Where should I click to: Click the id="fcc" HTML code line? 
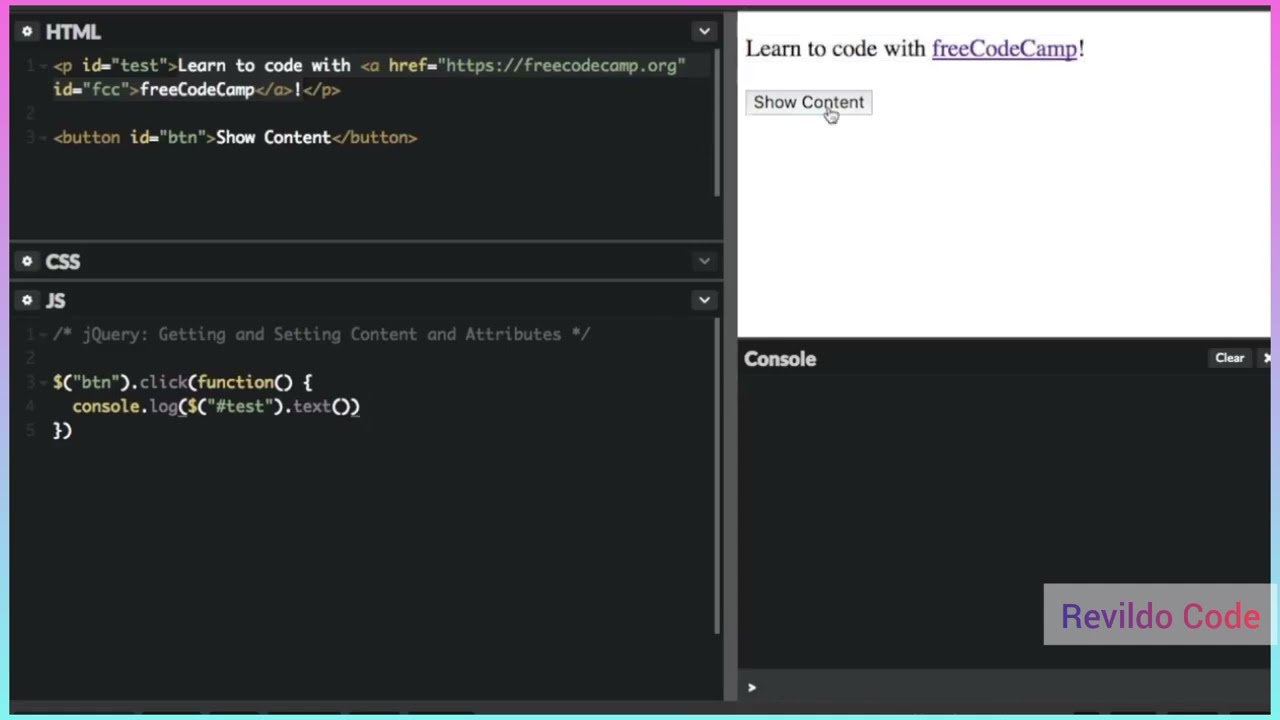pyautogui.click(x=197, y=90)
